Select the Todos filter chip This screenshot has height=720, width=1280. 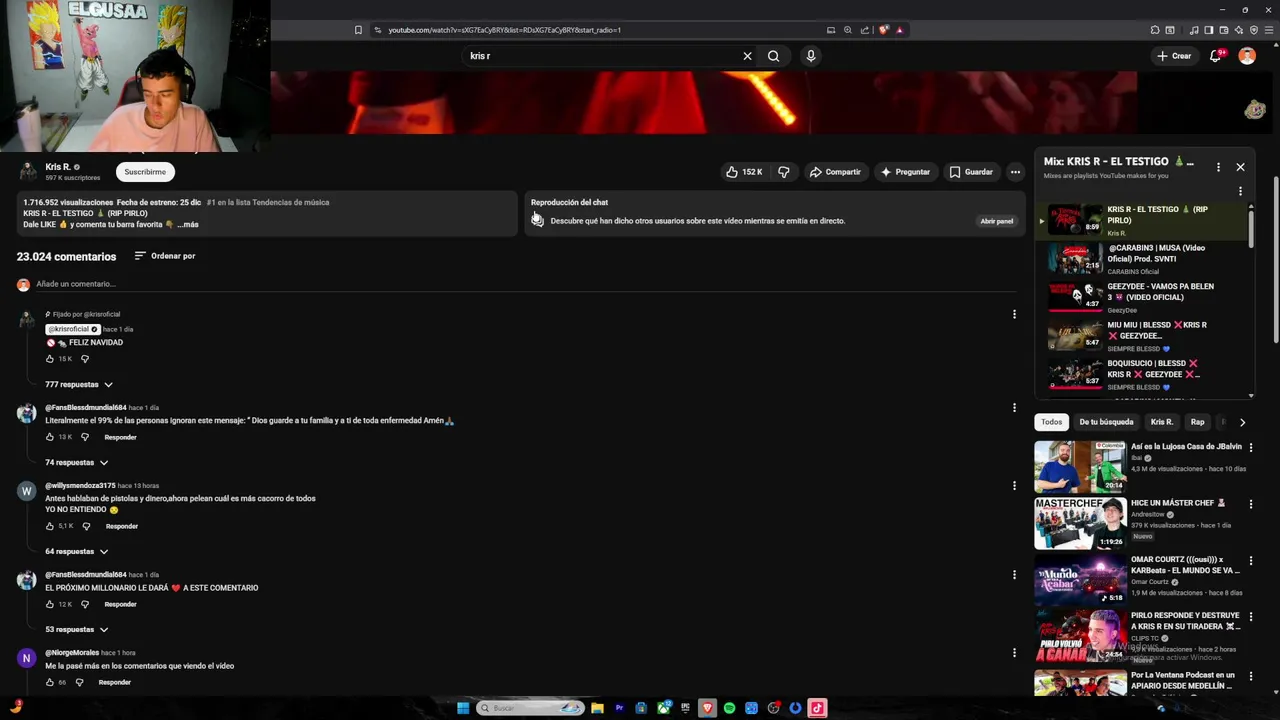click(1052, 422)
